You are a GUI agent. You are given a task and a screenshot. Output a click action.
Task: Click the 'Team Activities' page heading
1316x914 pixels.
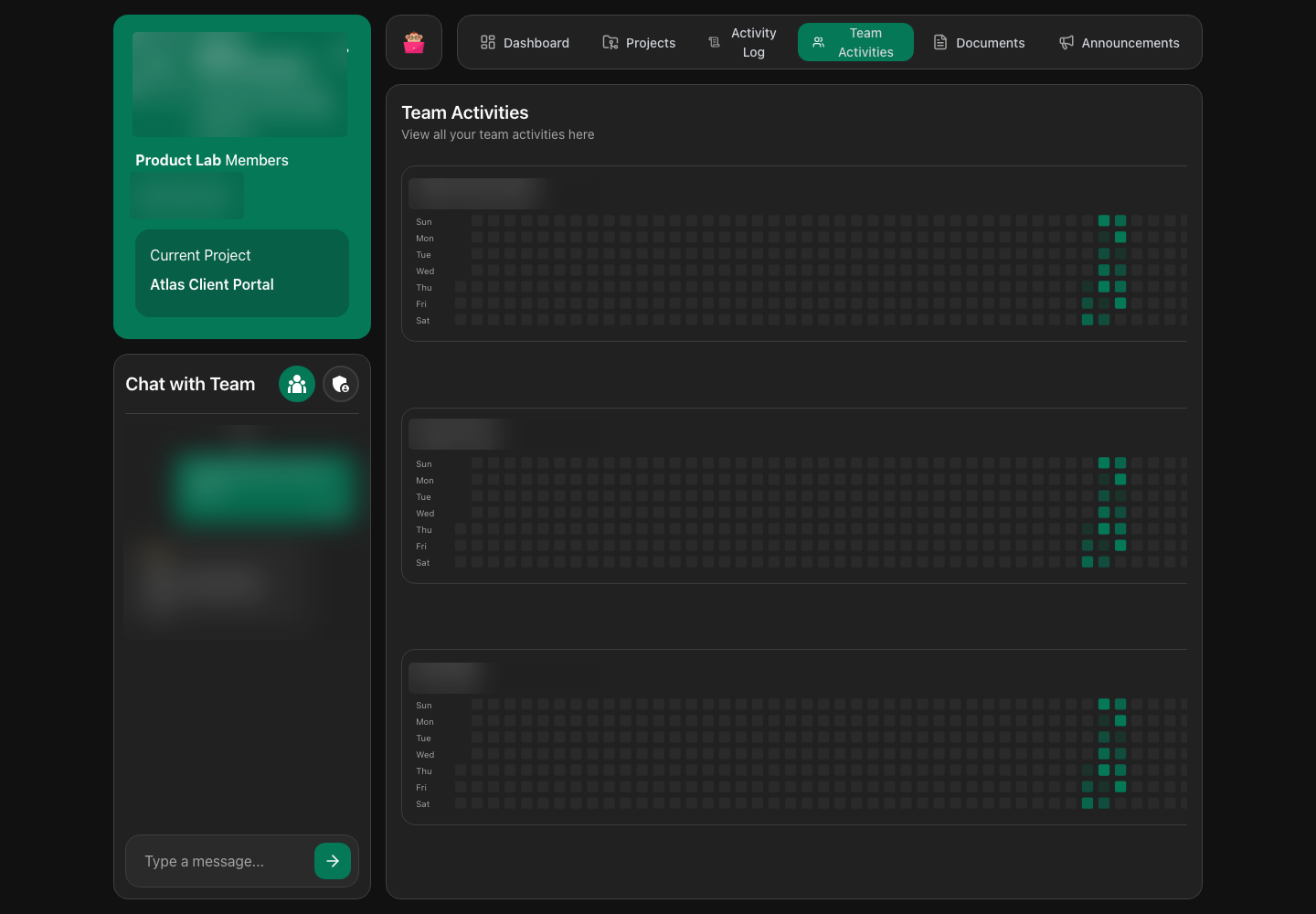tap(465, 112)
